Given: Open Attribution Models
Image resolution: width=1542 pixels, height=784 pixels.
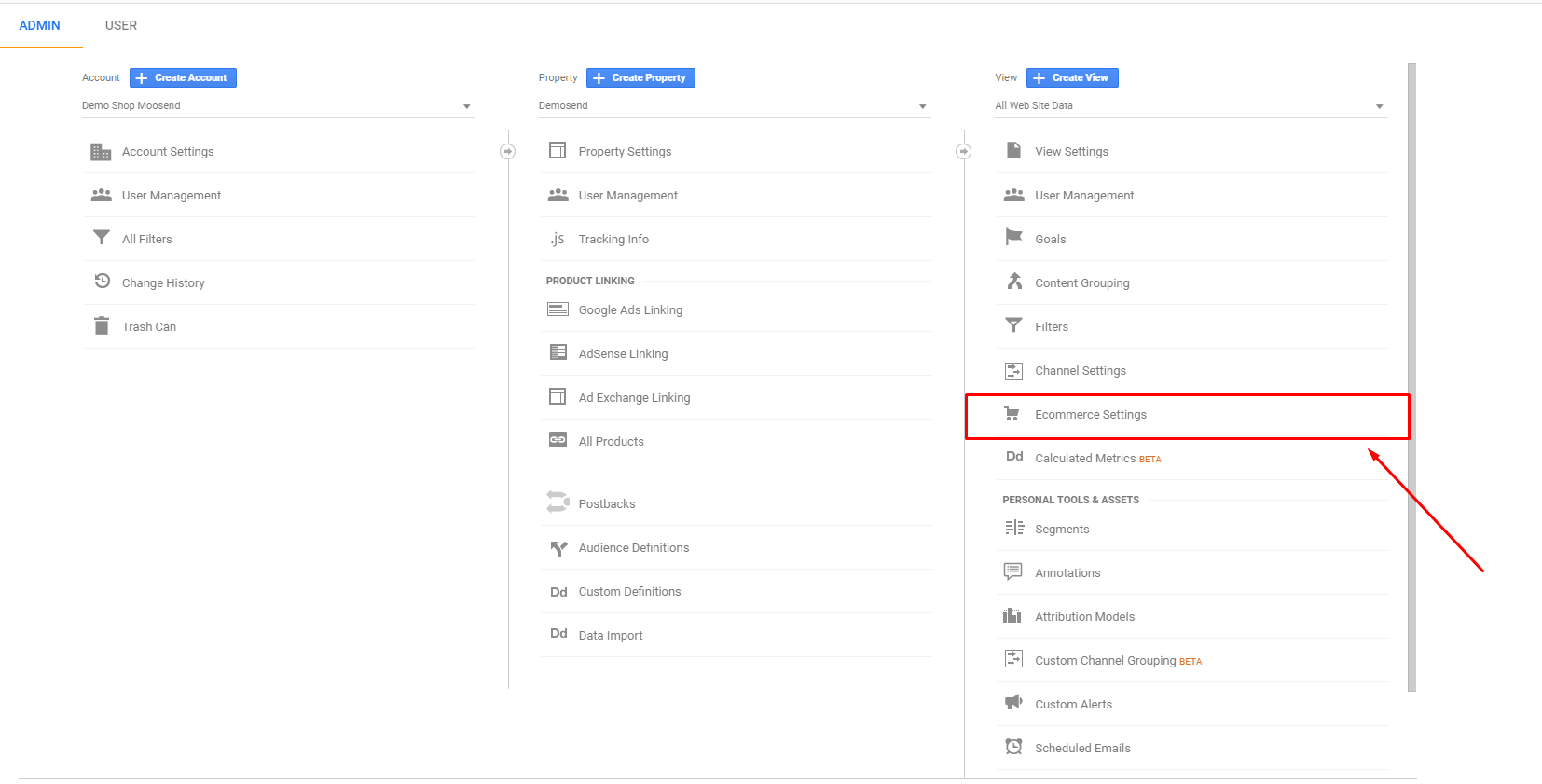Looking at the screenshot, I should point(1191,616).
